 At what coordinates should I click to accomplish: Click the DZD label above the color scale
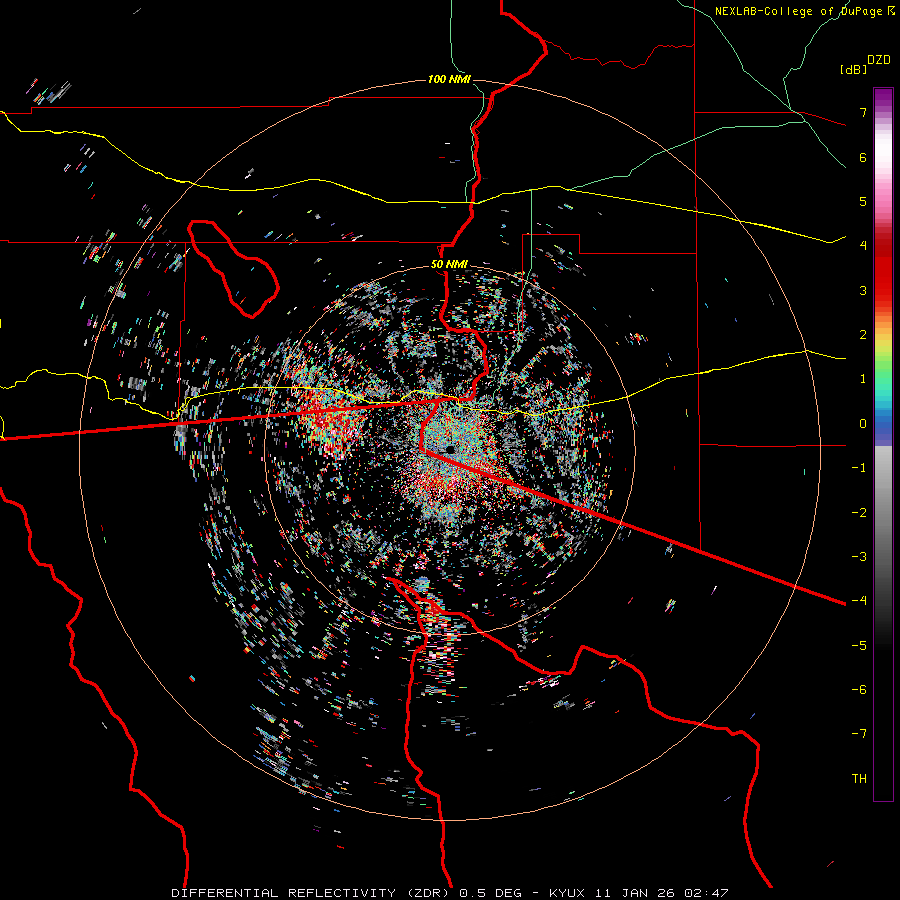coord(879,60)
